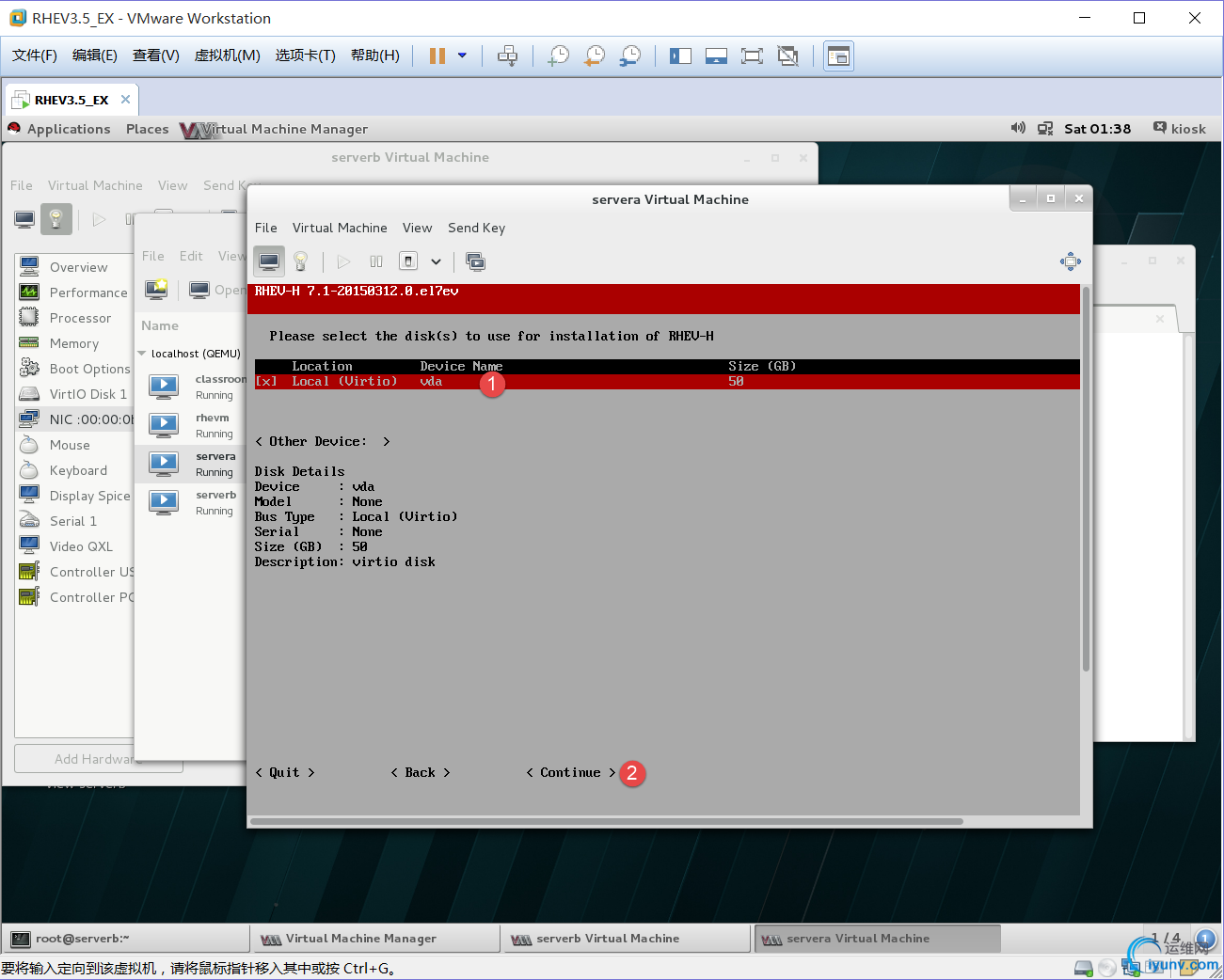Open File menu in Virtual Machine Manager
The width and height of the screenshot is (1224, 980).
coord(153,256)
